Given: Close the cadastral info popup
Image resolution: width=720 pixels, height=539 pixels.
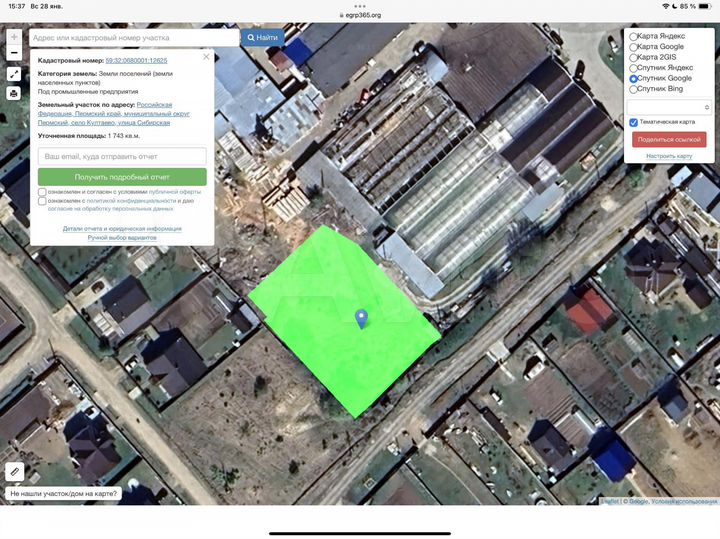Looking at the screenshot, I should click(207, 57).
